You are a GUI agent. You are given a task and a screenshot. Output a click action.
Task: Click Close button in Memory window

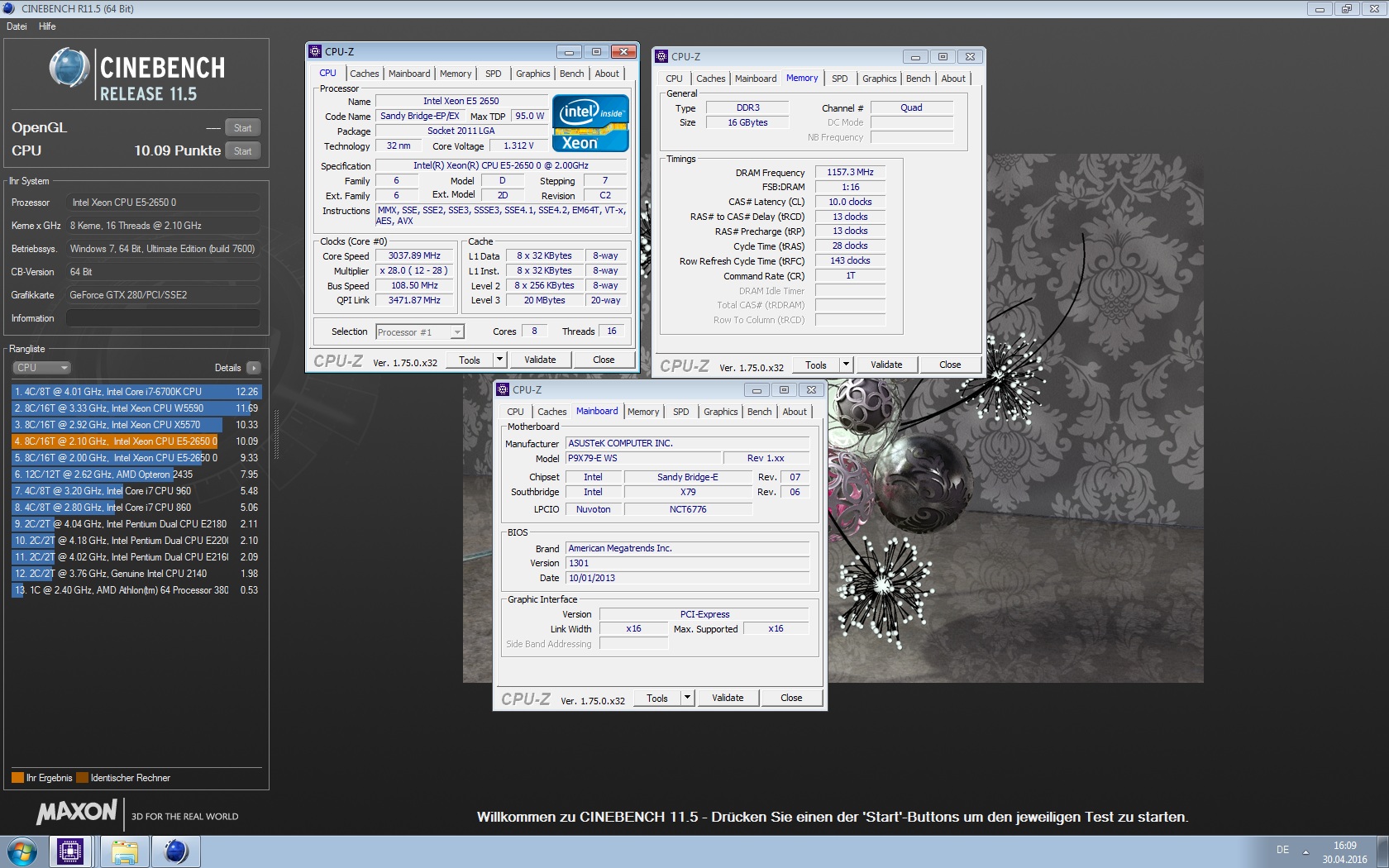coord(950,365)
